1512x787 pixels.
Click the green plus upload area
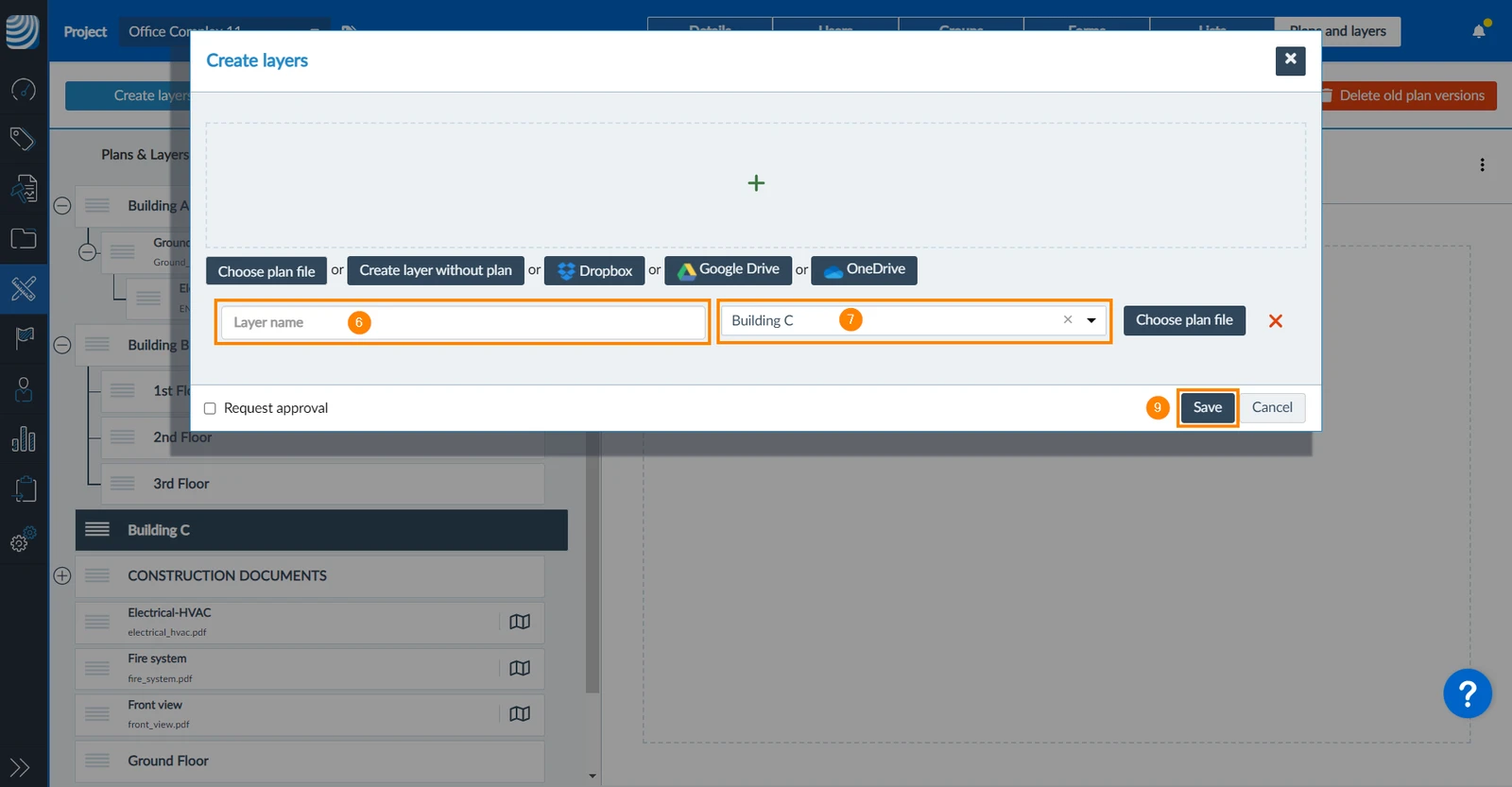[x=756, y=183]
